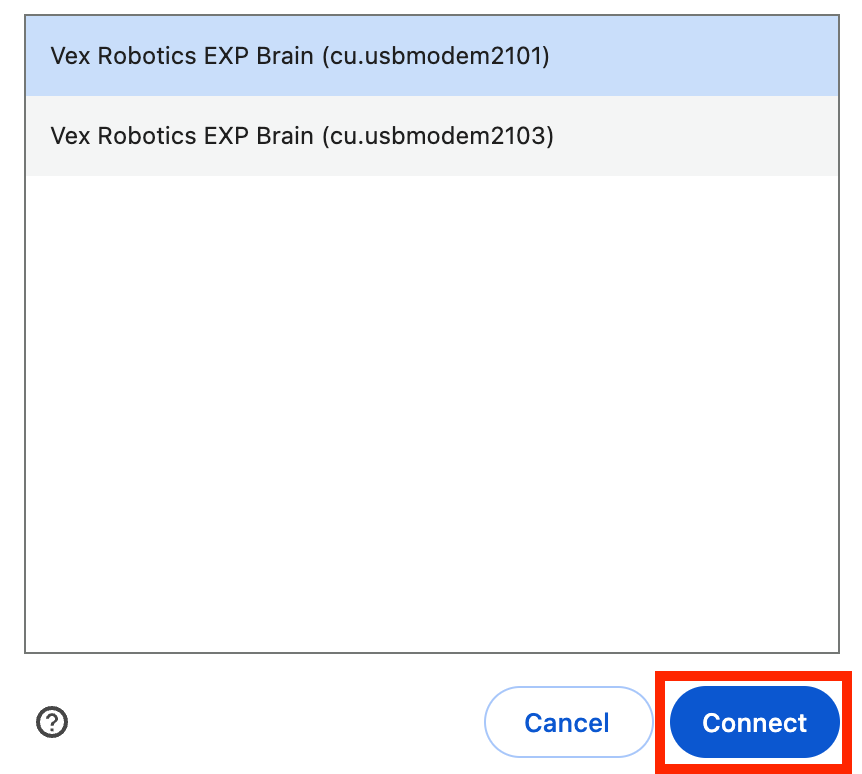This screenshot has height=774, width=862.
Task: Pick the second EXP Brain device row
Action: tap(302, 135)
